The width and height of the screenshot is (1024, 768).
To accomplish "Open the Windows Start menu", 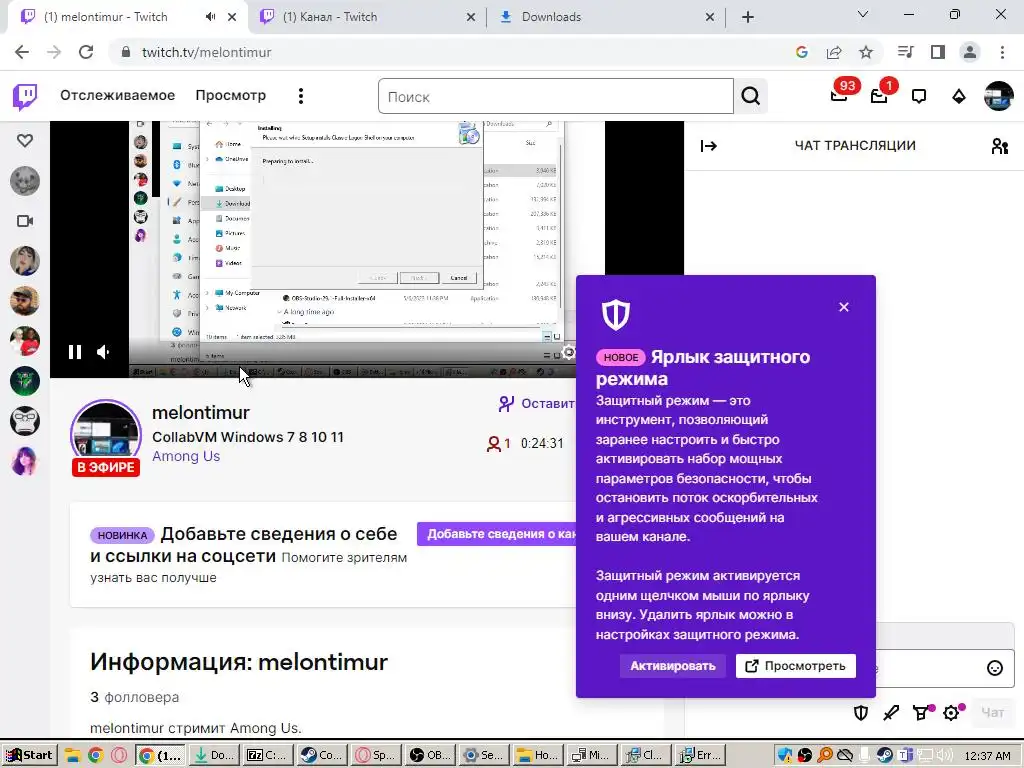I will pyautogui.click(x=29, y=755).
